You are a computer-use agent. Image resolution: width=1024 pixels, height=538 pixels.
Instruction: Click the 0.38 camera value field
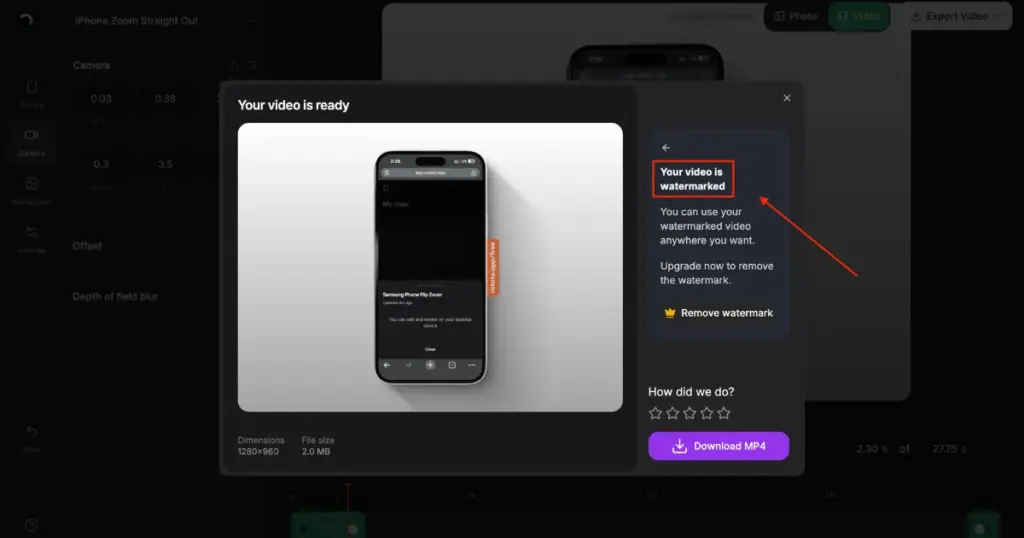tap(165, 99)
